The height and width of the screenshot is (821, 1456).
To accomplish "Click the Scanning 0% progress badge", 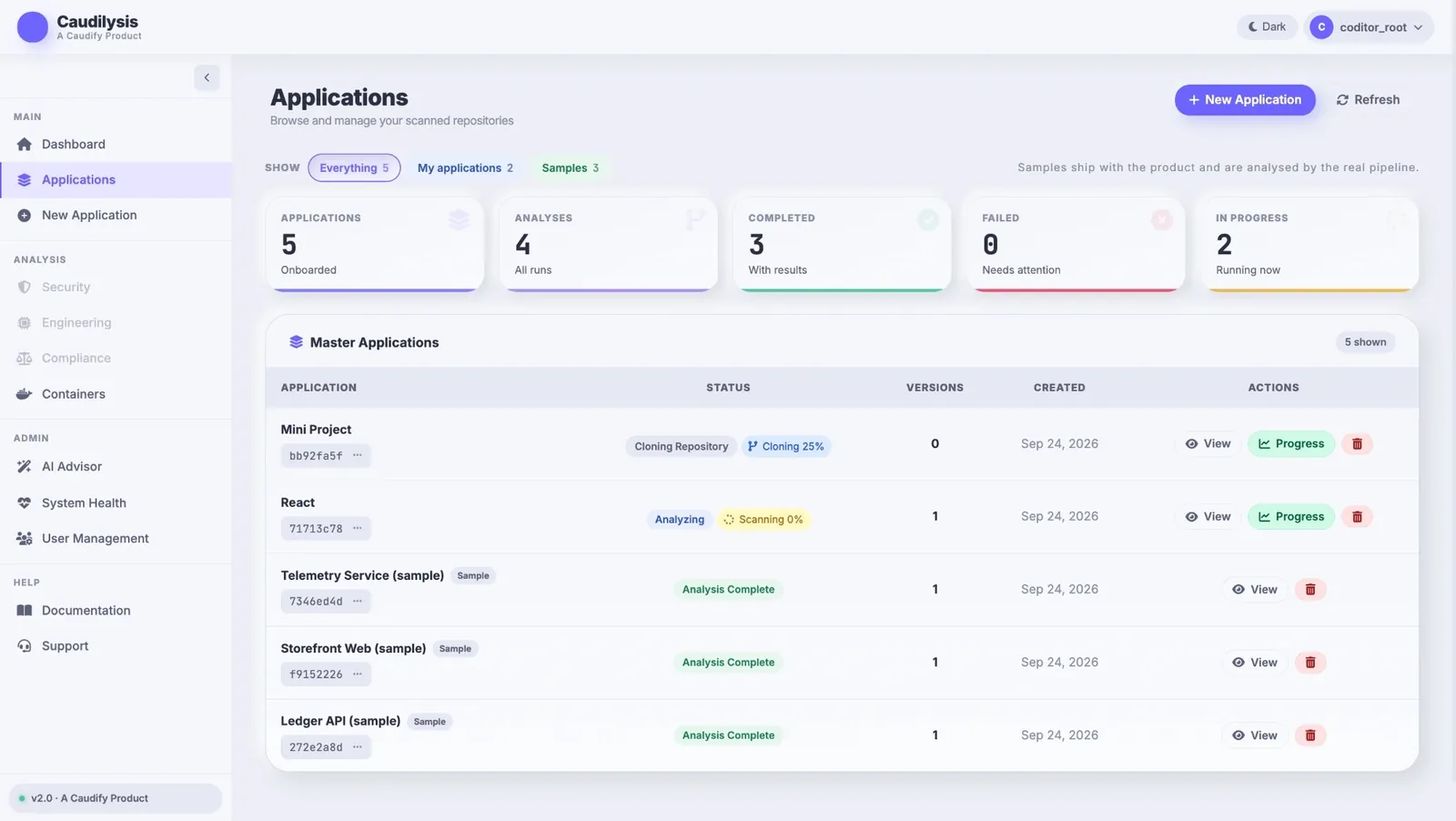I will pyautogui.click(x=763, y=520).
